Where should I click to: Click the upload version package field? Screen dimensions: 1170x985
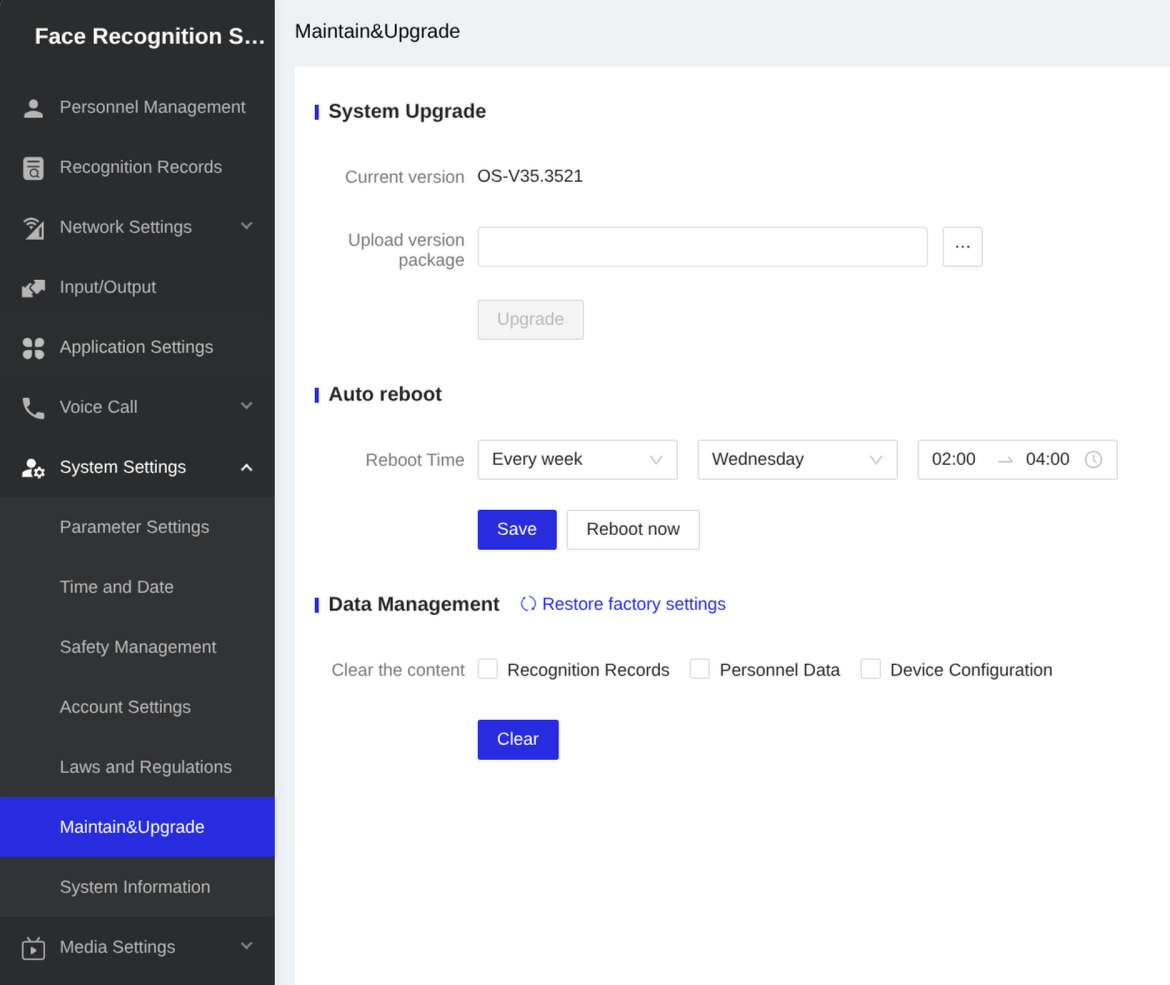click(702, 247)
